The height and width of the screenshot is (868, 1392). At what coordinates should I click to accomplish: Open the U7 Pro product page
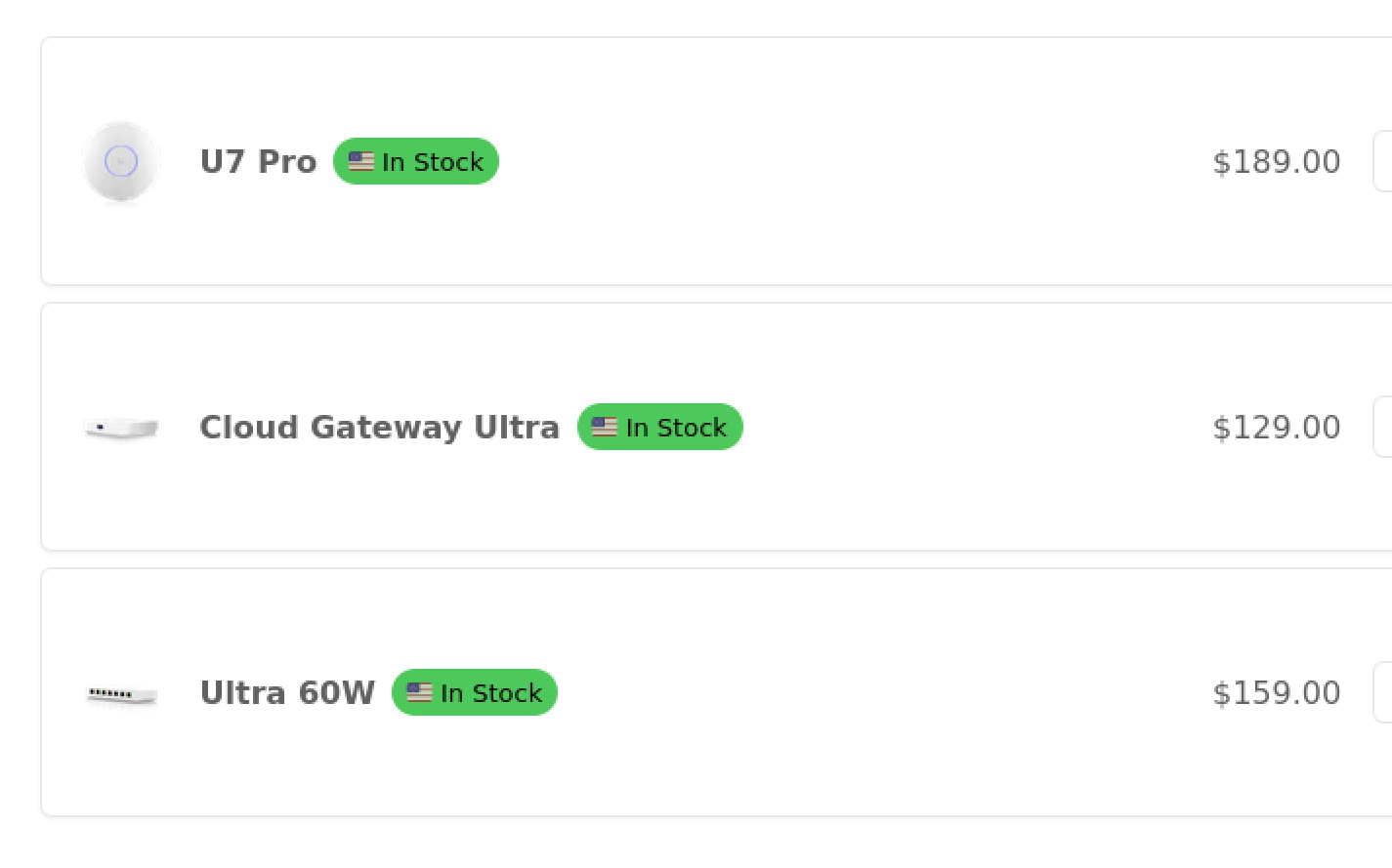pos(258,161)
